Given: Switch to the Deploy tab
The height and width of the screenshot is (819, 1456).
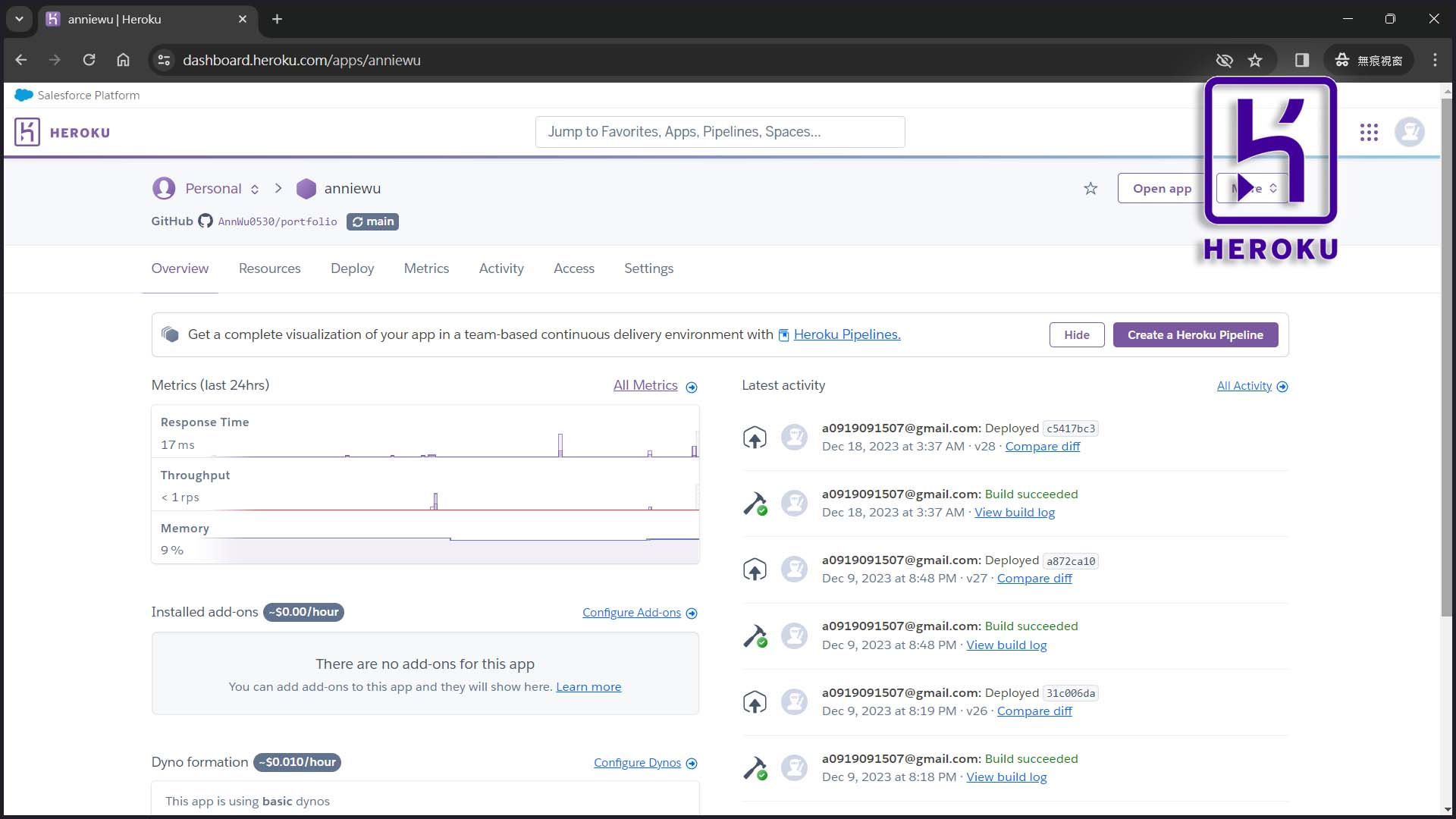Looking at the screenshot, I should tap(352, 268).
